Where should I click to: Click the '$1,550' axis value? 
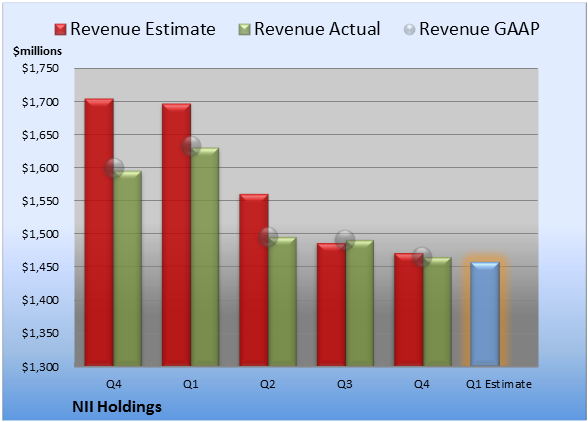point(40,201)
